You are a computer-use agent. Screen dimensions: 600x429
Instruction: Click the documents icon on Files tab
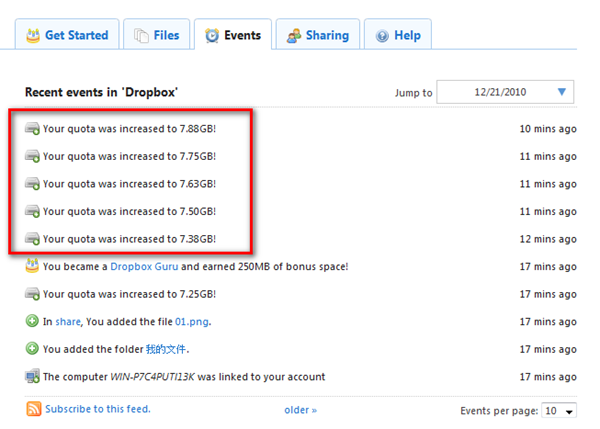[x=141, y=36]
